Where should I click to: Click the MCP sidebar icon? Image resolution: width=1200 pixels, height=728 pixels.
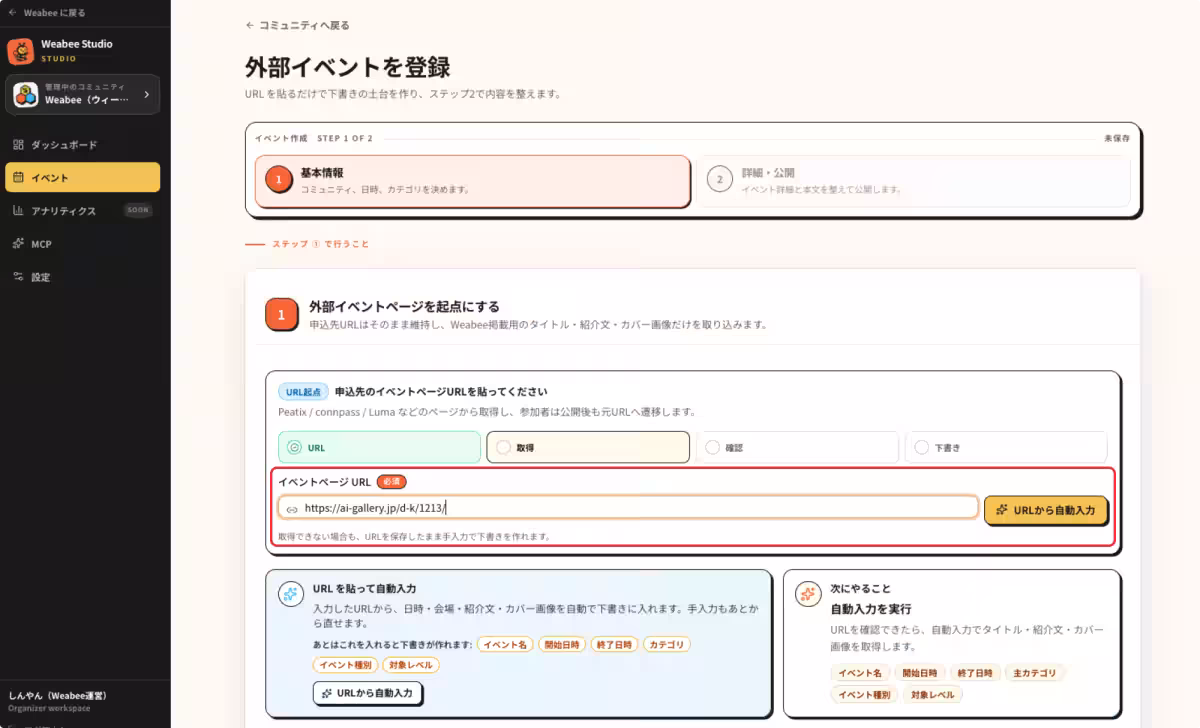coord(18,244)
